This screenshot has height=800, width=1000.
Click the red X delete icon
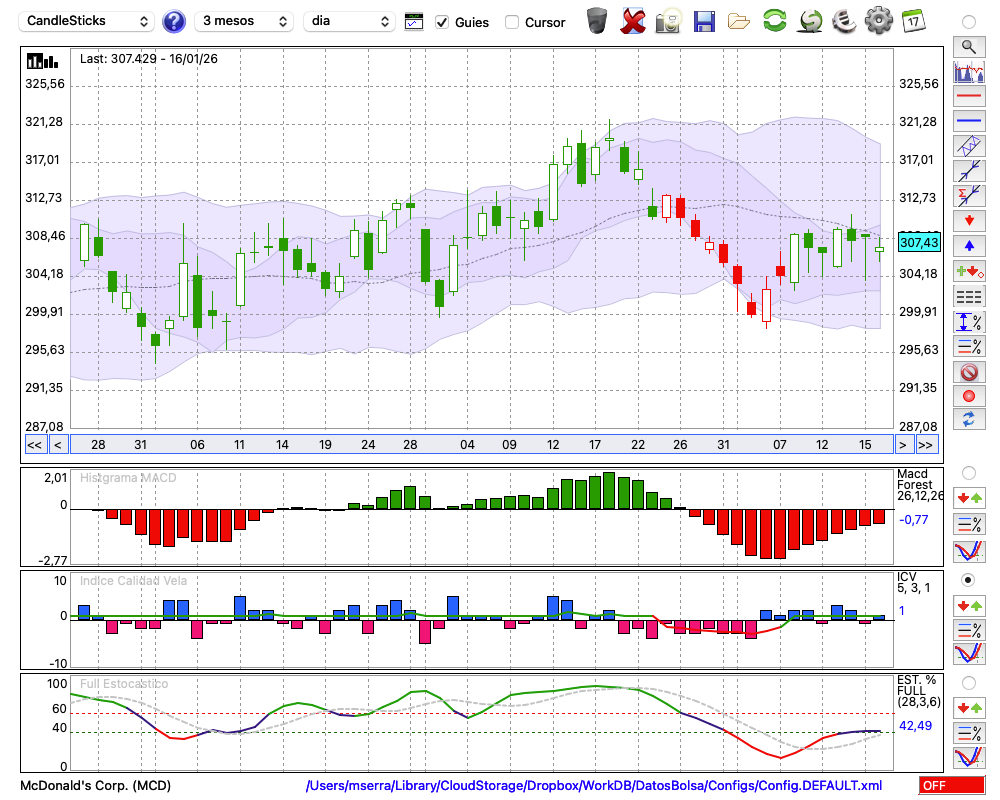pos(633,21)
